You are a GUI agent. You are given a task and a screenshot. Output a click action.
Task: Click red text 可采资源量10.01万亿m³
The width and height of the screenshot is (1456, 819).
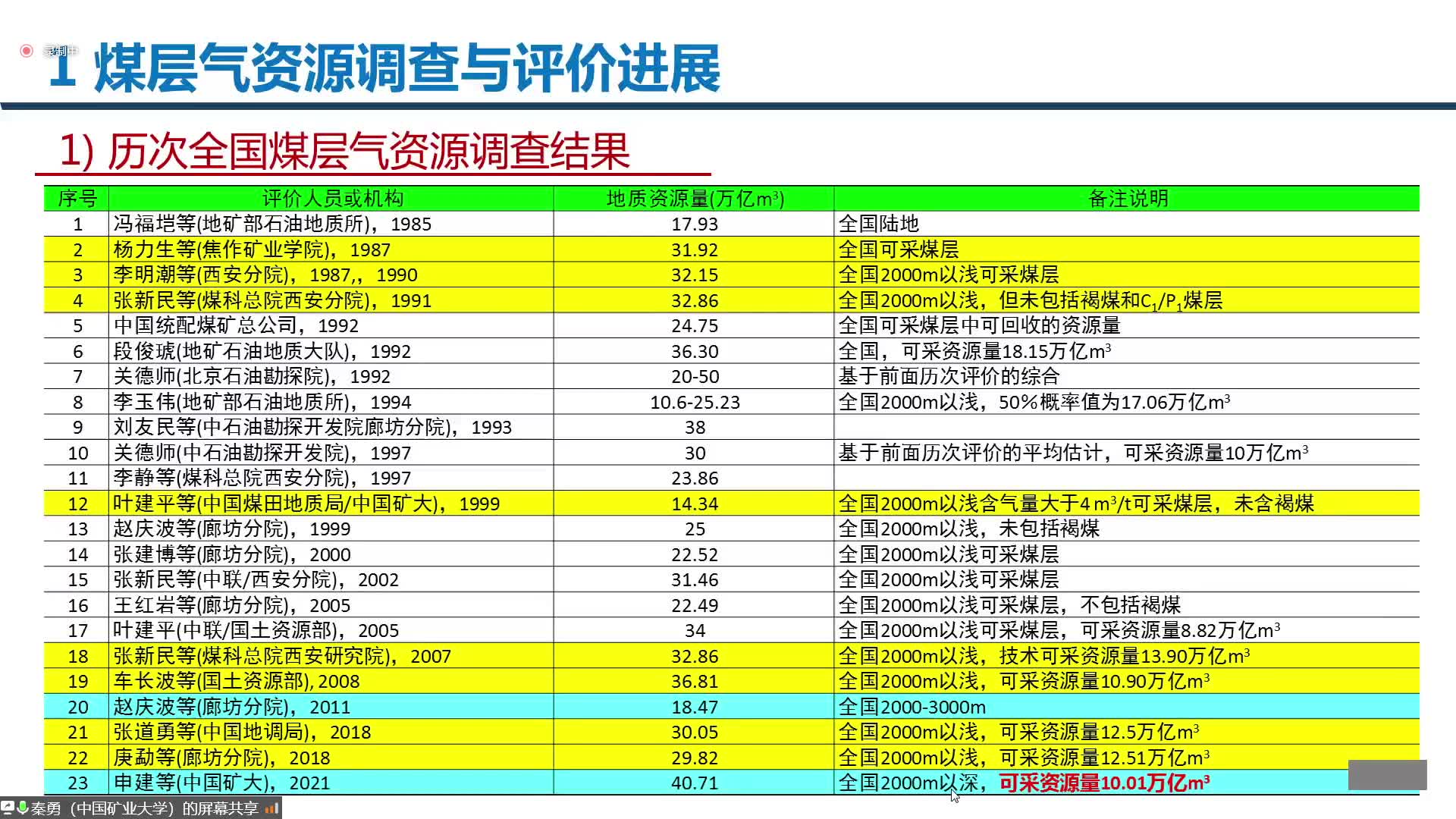pyautogui.click(x=1104, y=783)
